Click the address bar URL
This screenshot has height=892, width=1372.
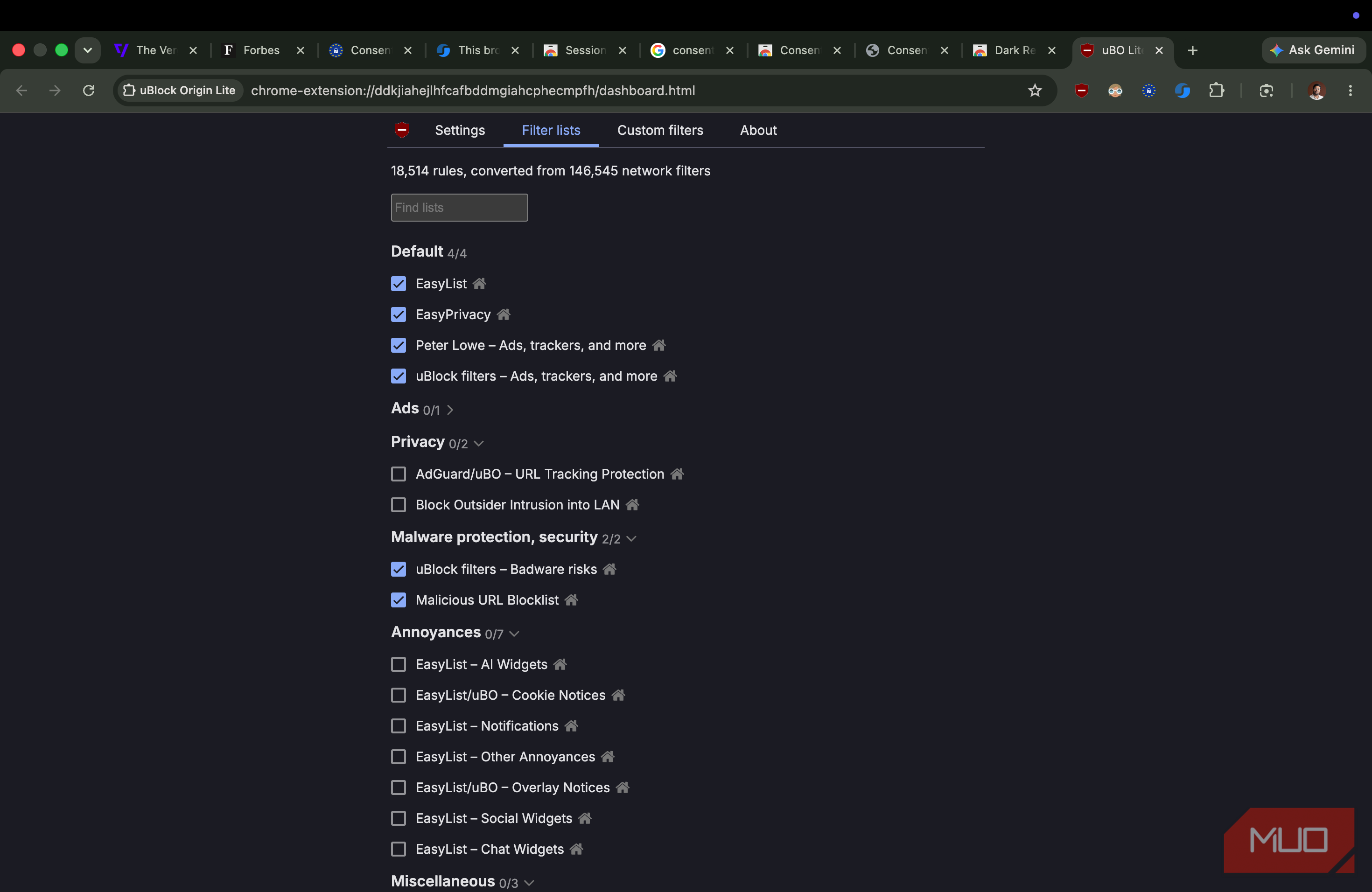[473, 91]
